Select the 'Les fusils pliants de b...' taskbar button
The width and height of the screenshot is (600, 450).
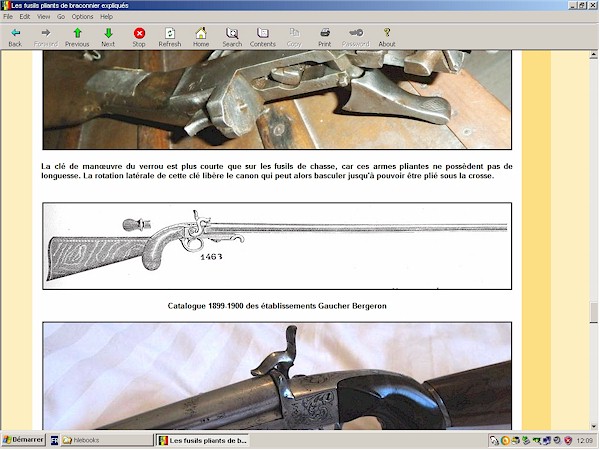[x=202, y=440]
